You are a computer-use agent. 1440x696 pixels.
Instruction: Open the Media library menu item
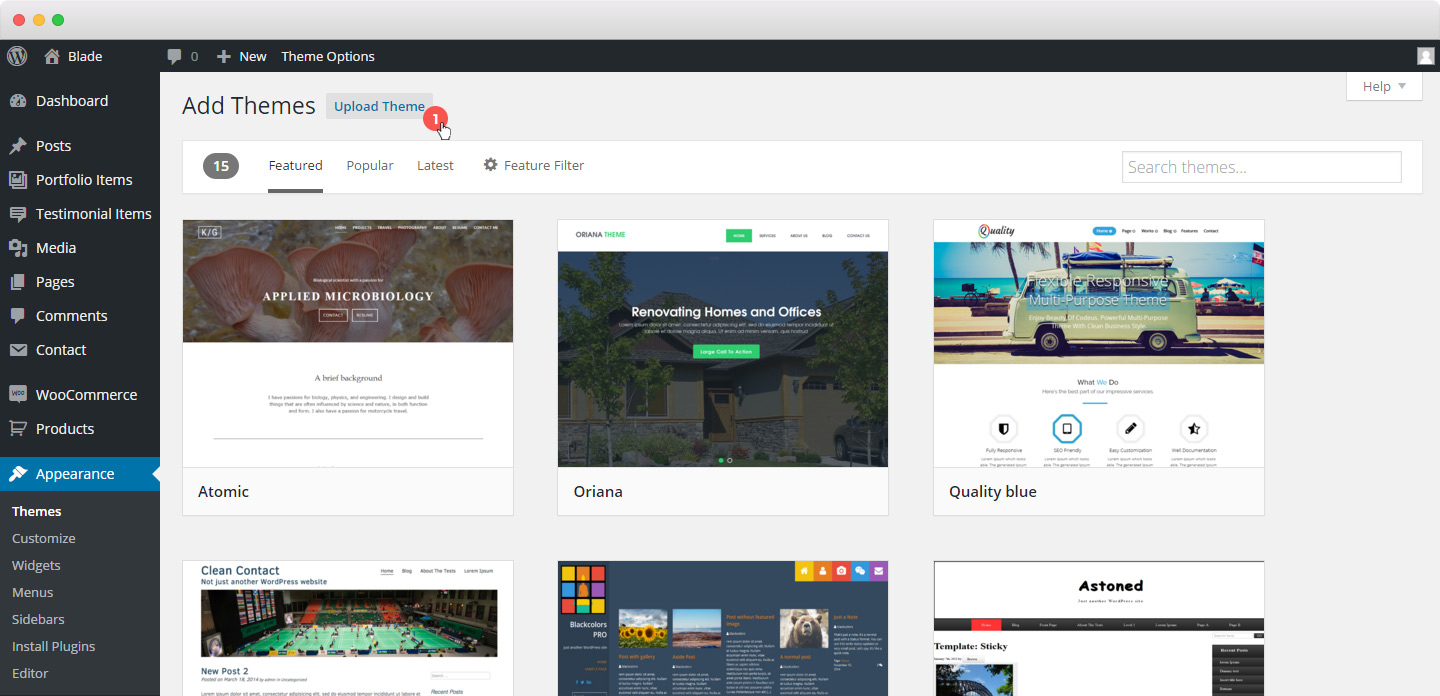click(55, 248)
